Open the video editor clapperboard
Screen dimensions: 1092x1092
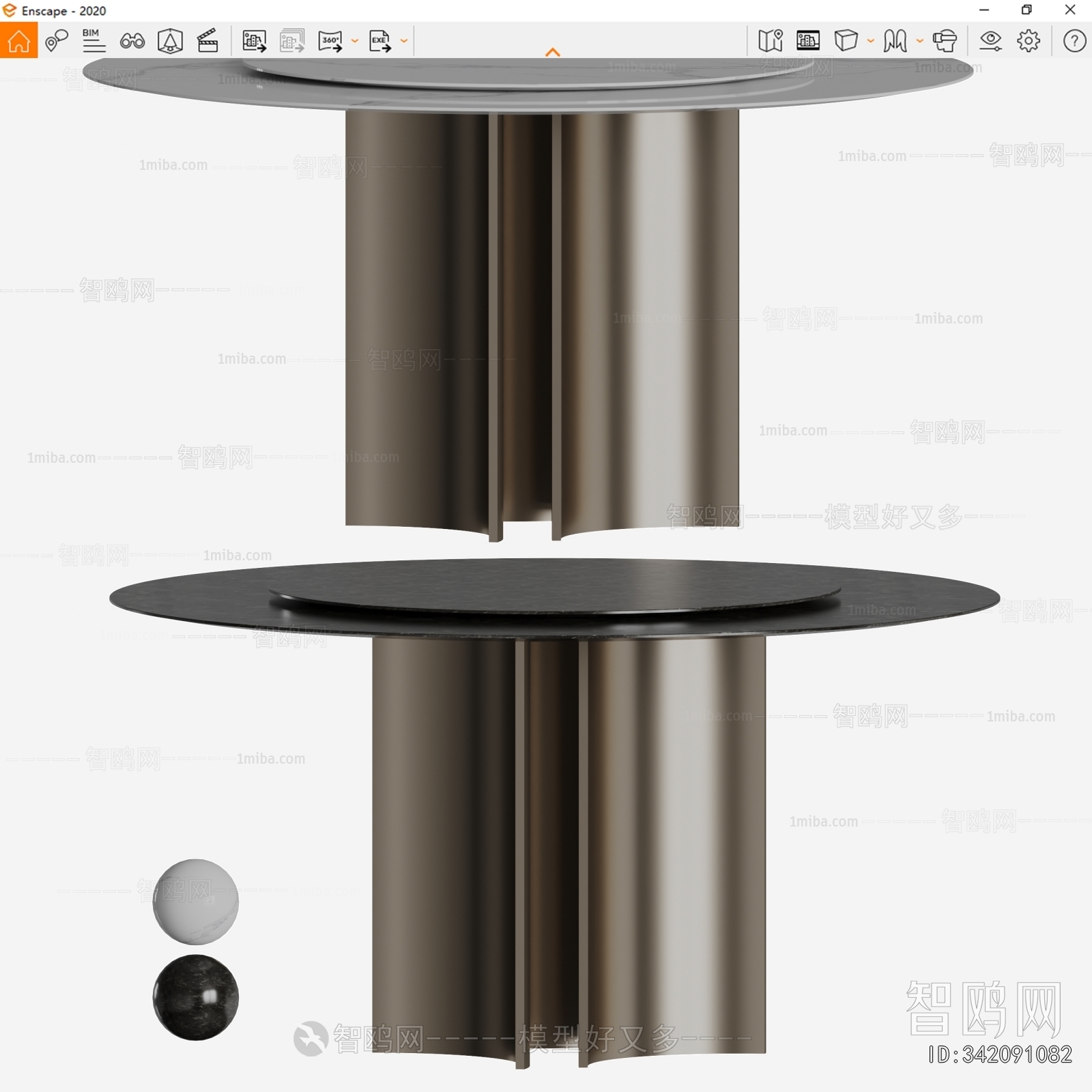click(207, 41)
